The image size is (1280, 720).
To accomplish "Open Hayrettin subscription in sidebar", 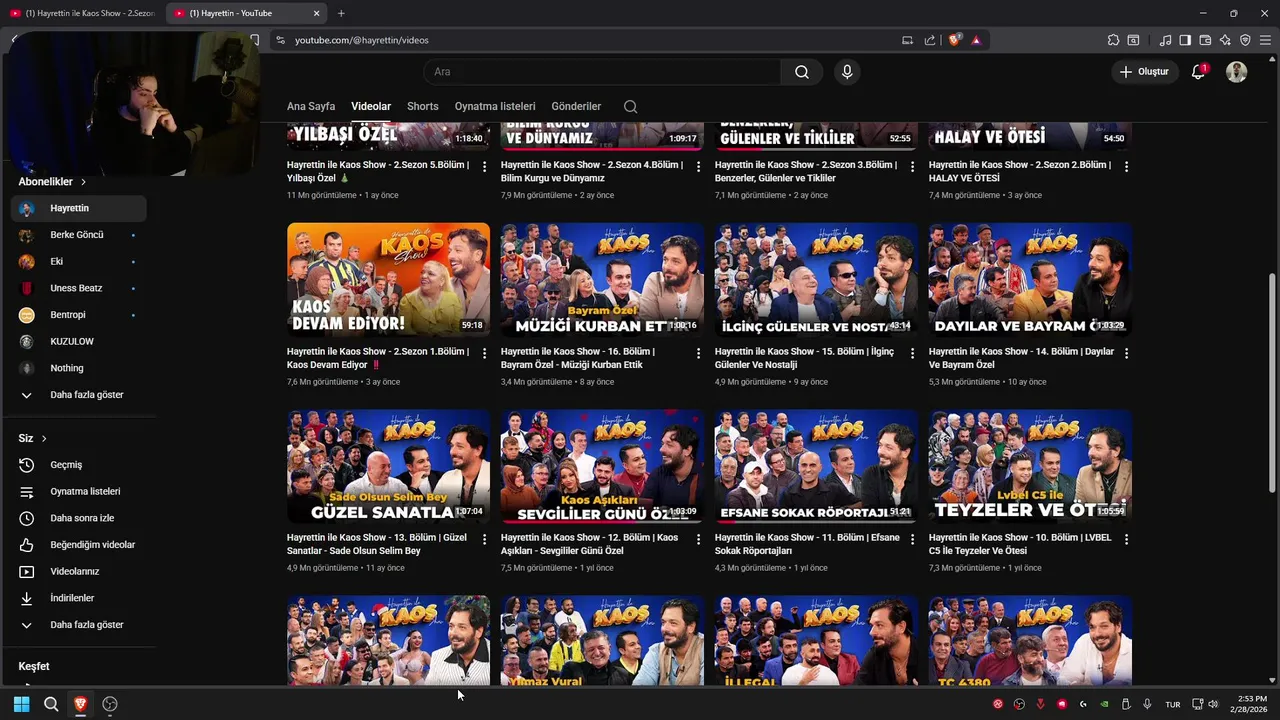I will (x=78, y=208).
